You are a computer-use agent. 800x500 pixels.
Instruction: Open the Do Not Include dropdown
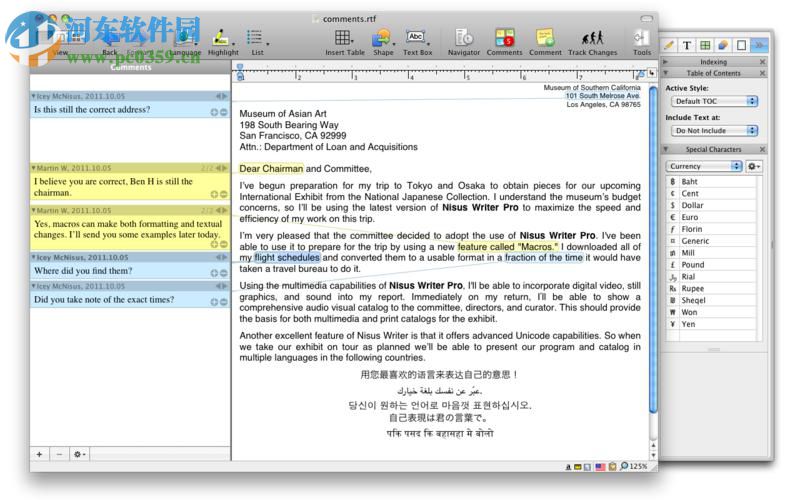[714, 131]
